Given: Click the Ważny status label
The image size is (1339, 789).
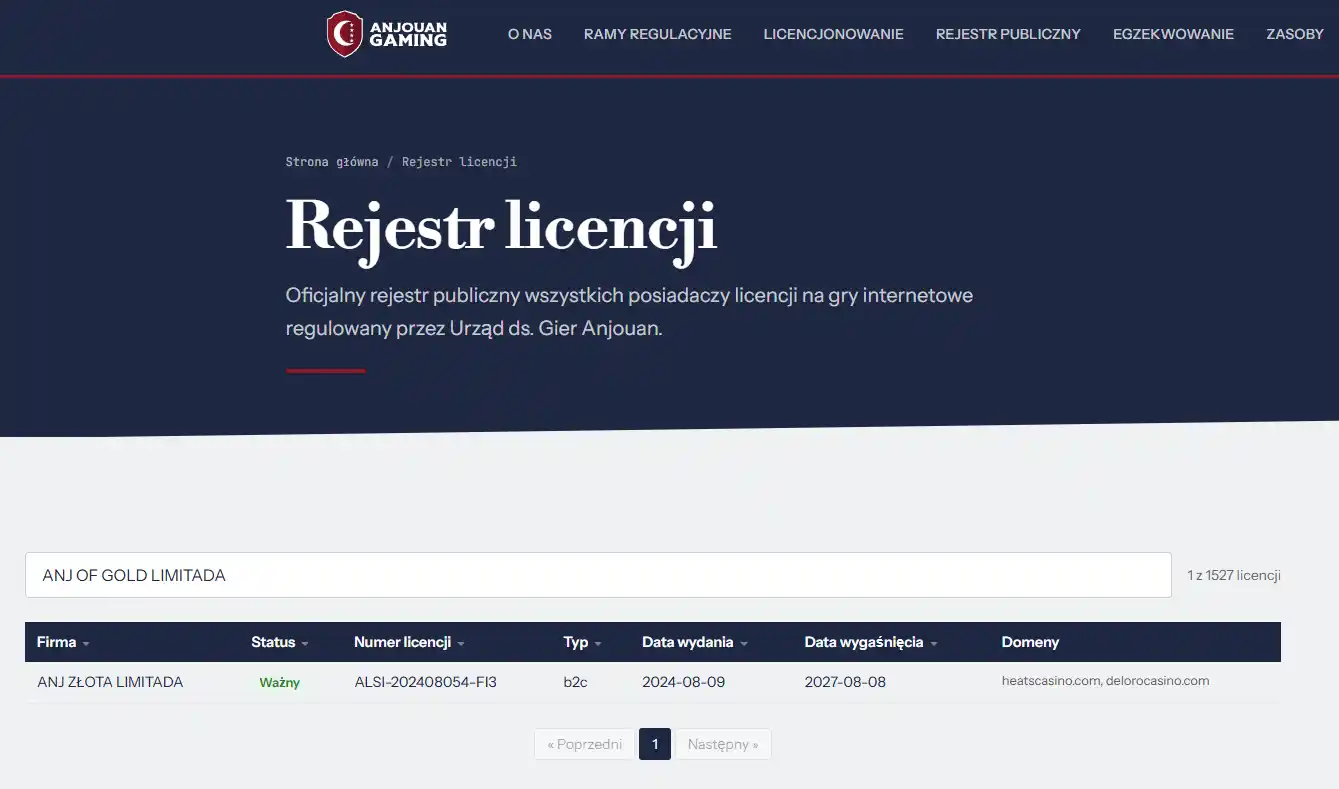Looking at the screenshot, I should pos(280,683).
